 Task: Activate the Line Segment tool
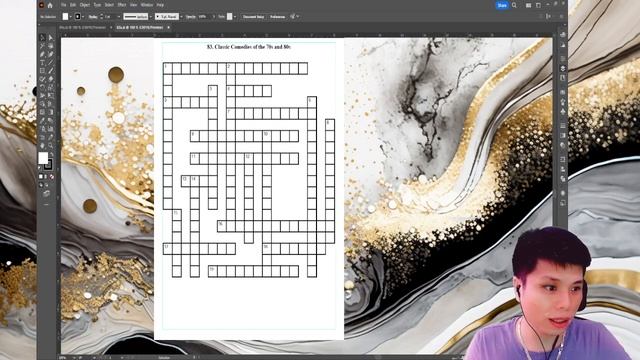(x=51, y=62)
